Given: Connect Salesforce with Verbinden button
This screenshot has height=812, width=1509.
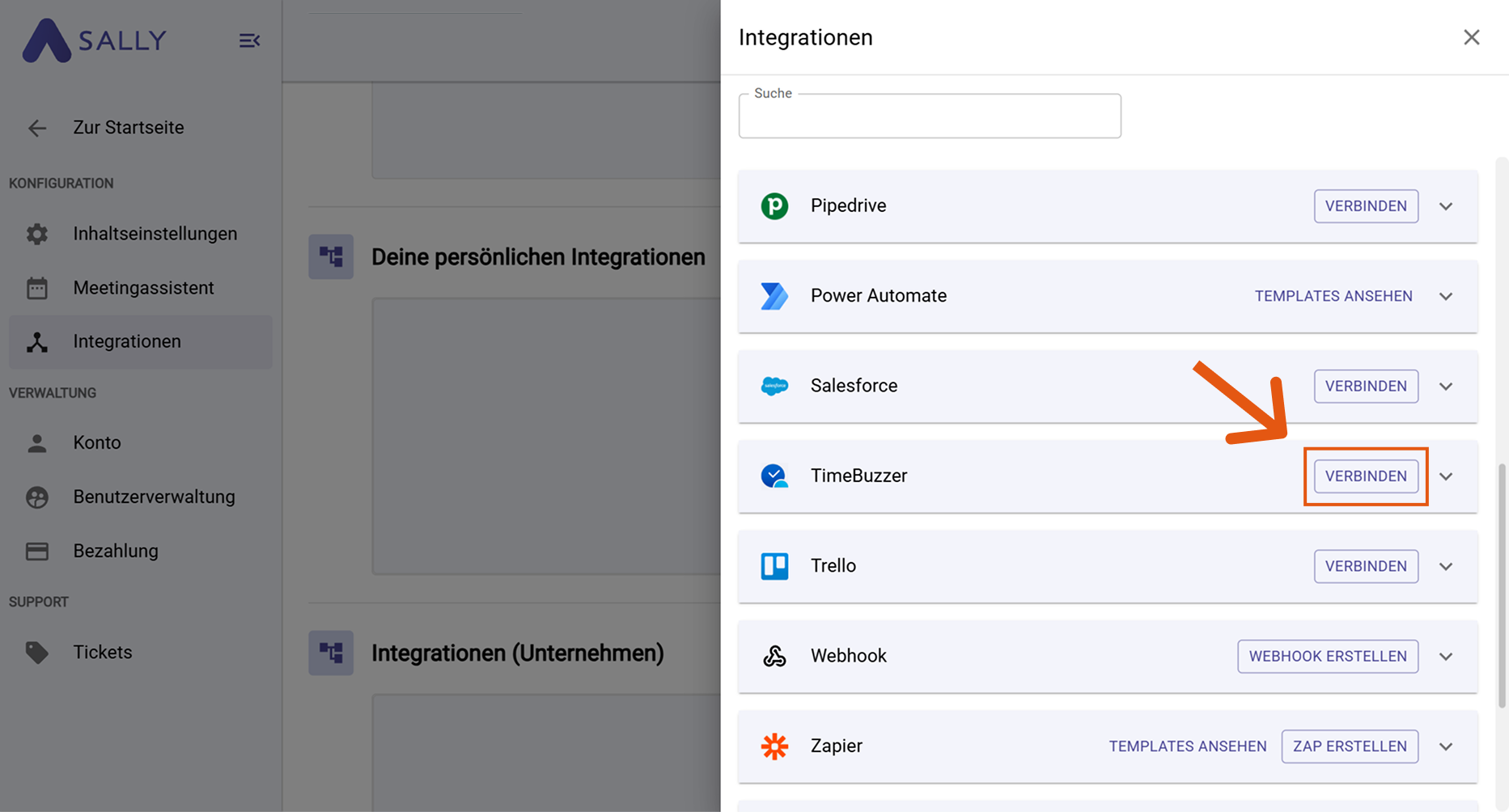Looking at the screenshot, I should click(x=1366, y=386).
